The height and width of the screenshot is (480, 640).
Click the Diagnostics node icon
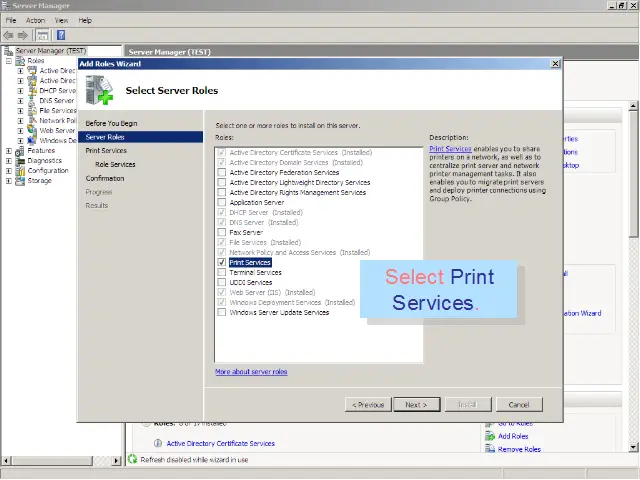[x=20, y=161]
